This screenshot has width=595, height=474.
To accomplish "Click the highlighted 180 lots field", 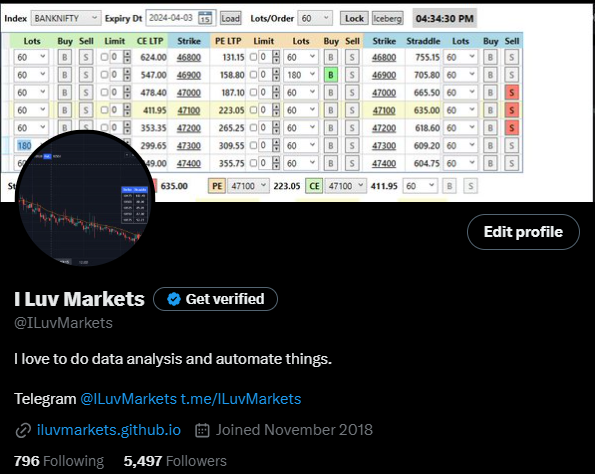I will pos(24,146).
